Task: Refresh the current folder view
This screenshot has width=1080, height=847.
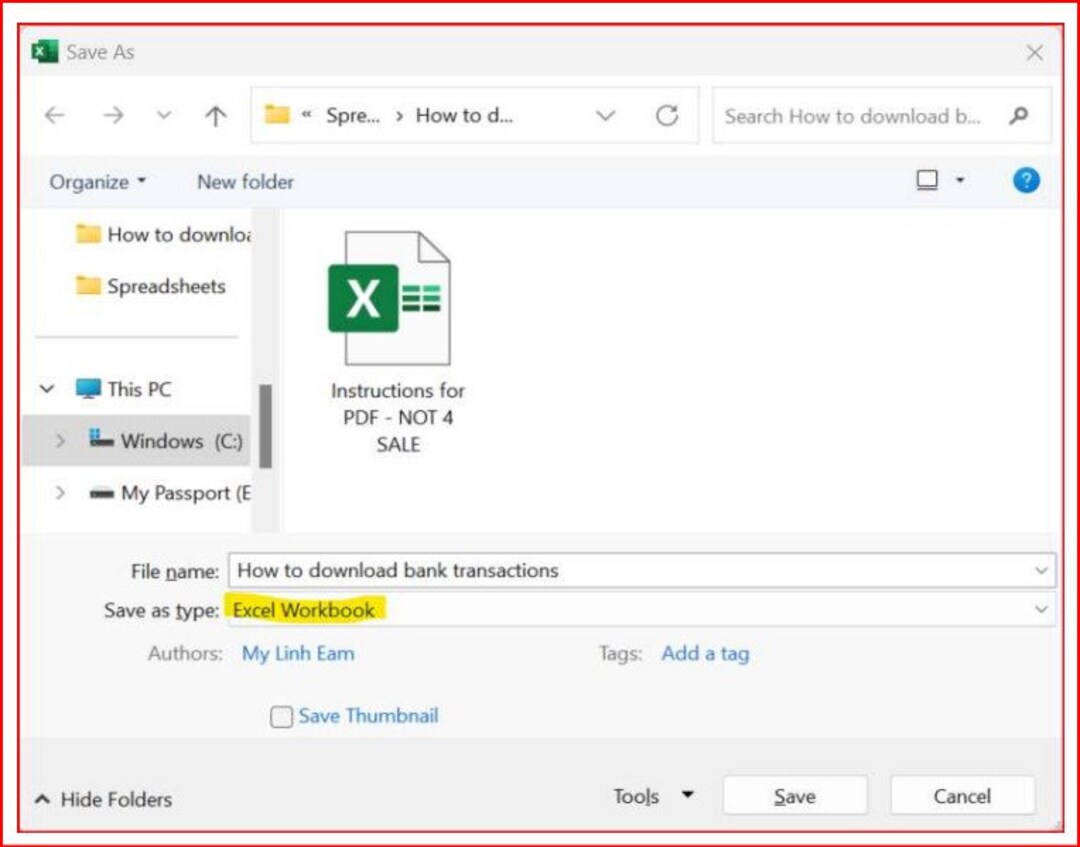Action: 668,115
